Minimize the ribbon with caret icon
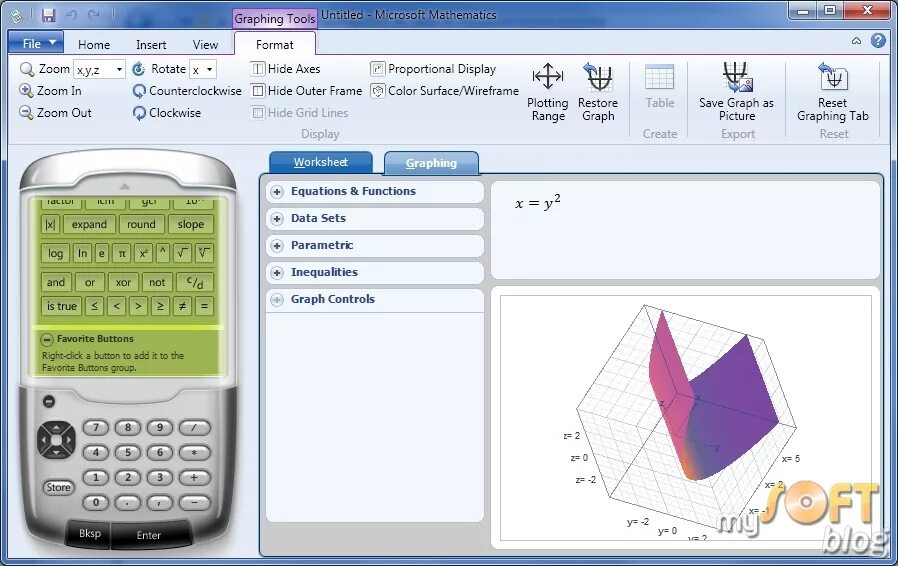Screen dimensions: 898x566 pos(856,41)
